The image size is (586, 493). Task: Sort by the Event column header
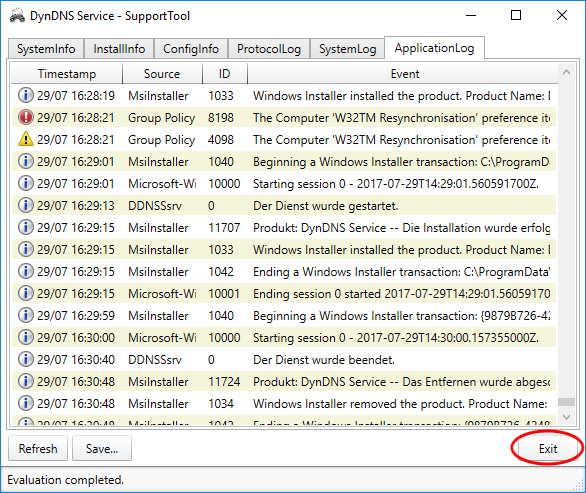405,74
